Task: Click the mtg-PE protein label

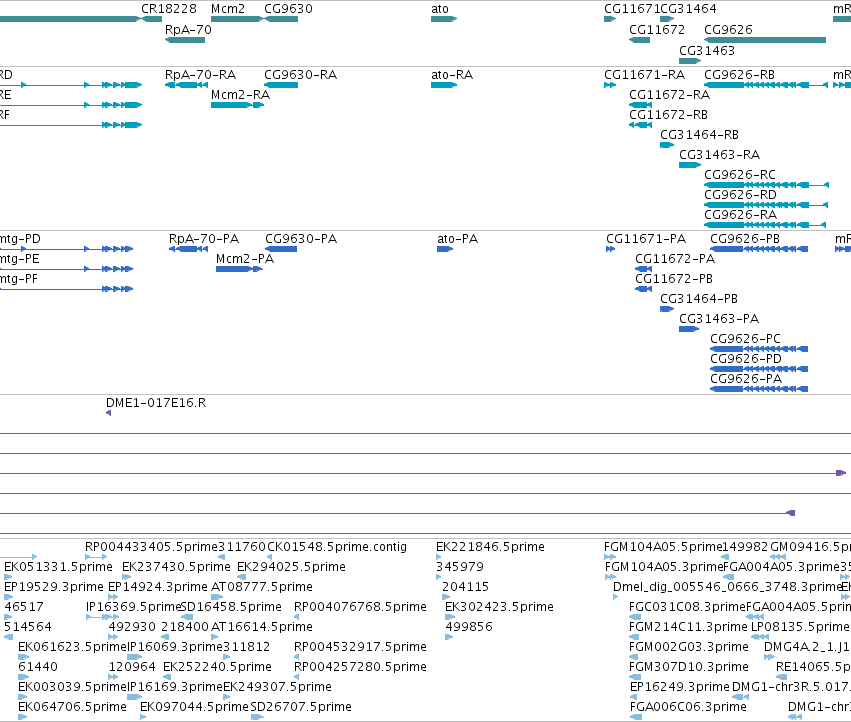Action: pos(20,259)
